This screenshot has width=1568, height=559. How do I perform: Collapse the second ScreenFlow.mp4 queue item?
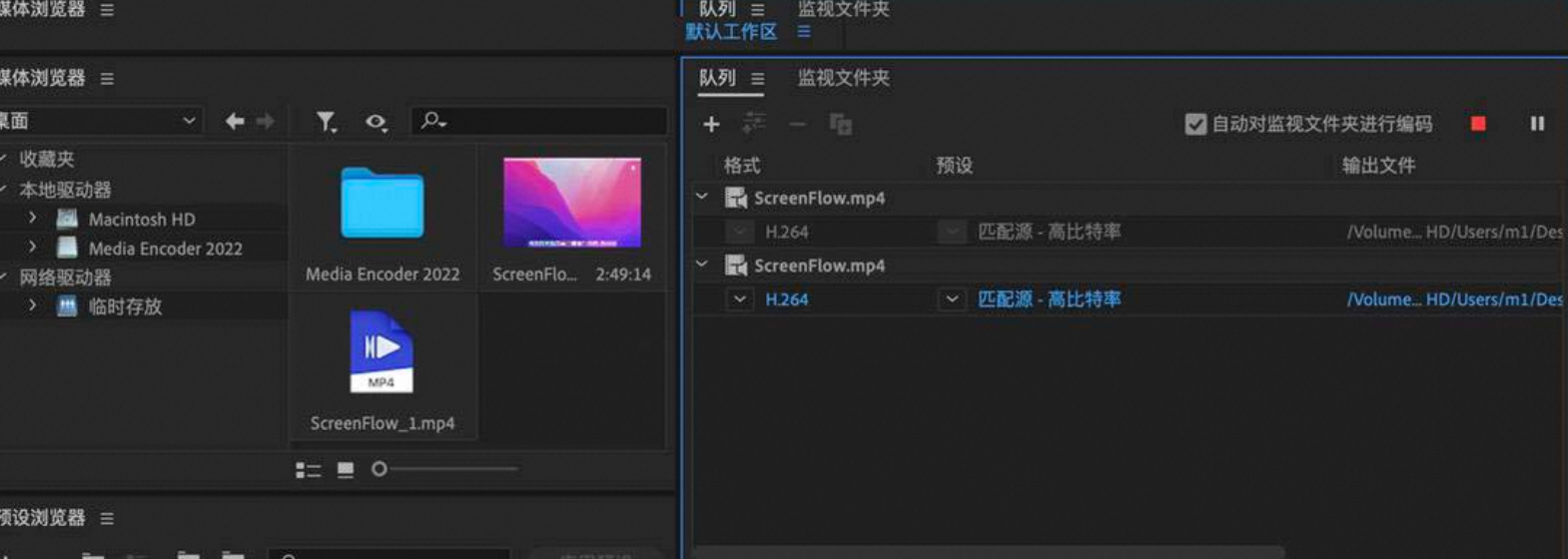pyautogui.click(x=702, y=265)
